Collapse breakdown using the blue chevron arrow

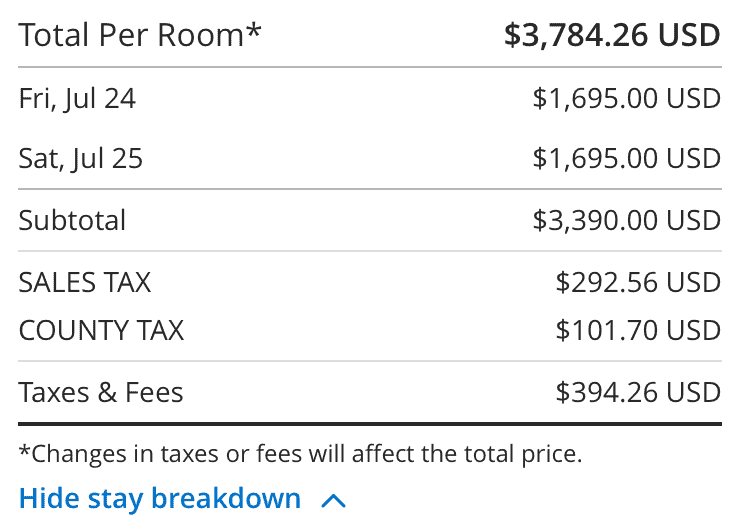333,501
